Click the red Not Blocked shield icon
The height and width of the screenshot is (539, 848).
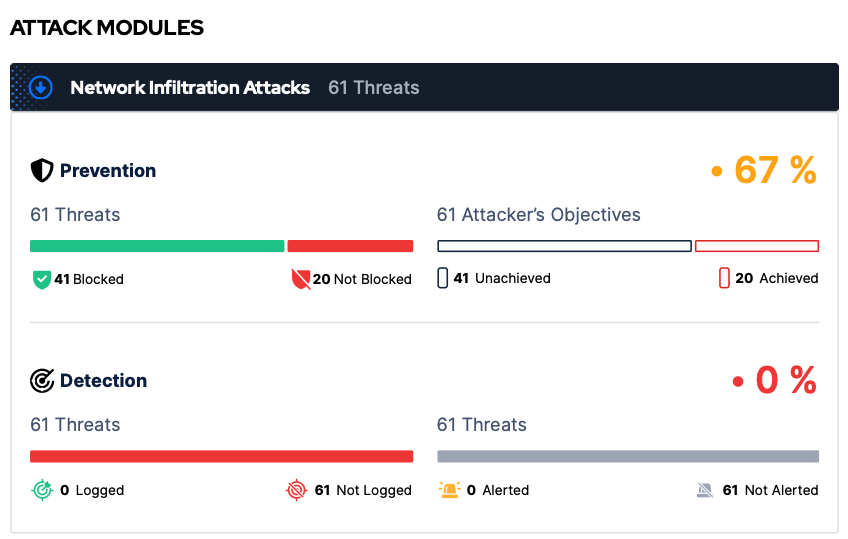pos(301,280)
